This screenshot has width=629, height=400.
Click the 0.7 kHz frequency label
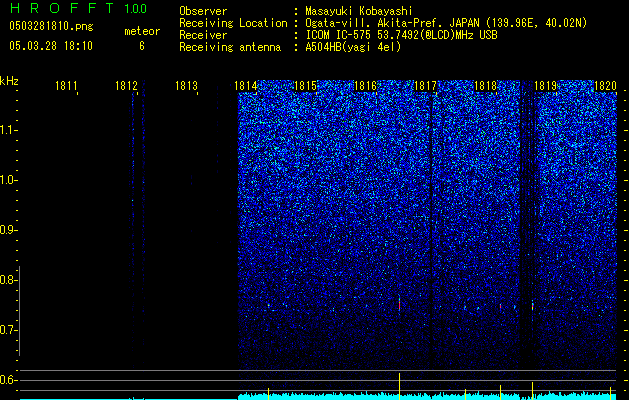click(x=7, y=330)
